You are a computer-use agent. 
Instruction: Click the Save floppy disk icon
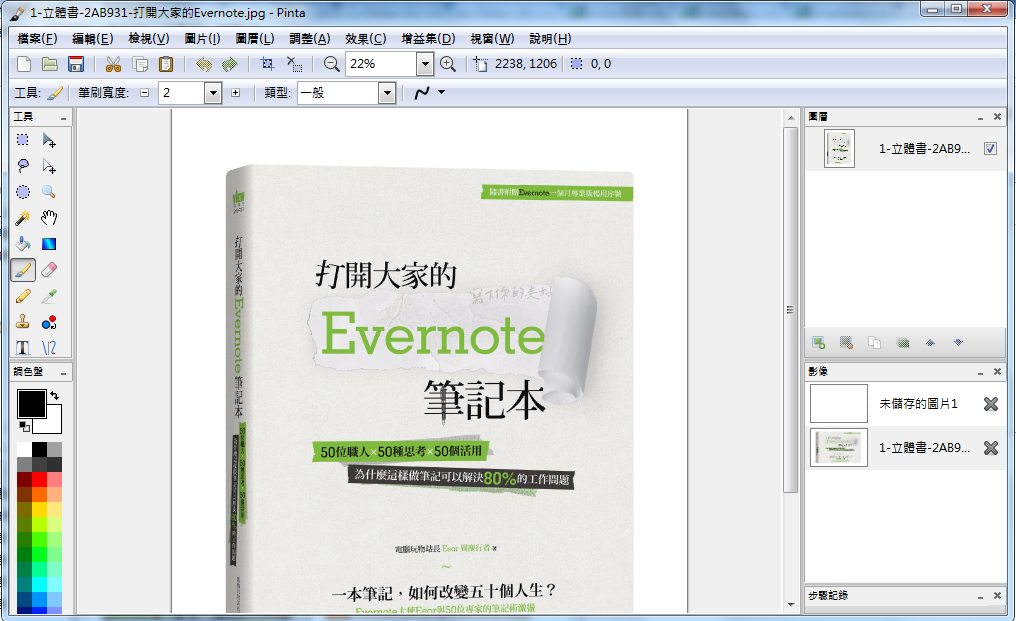point(75,64)
